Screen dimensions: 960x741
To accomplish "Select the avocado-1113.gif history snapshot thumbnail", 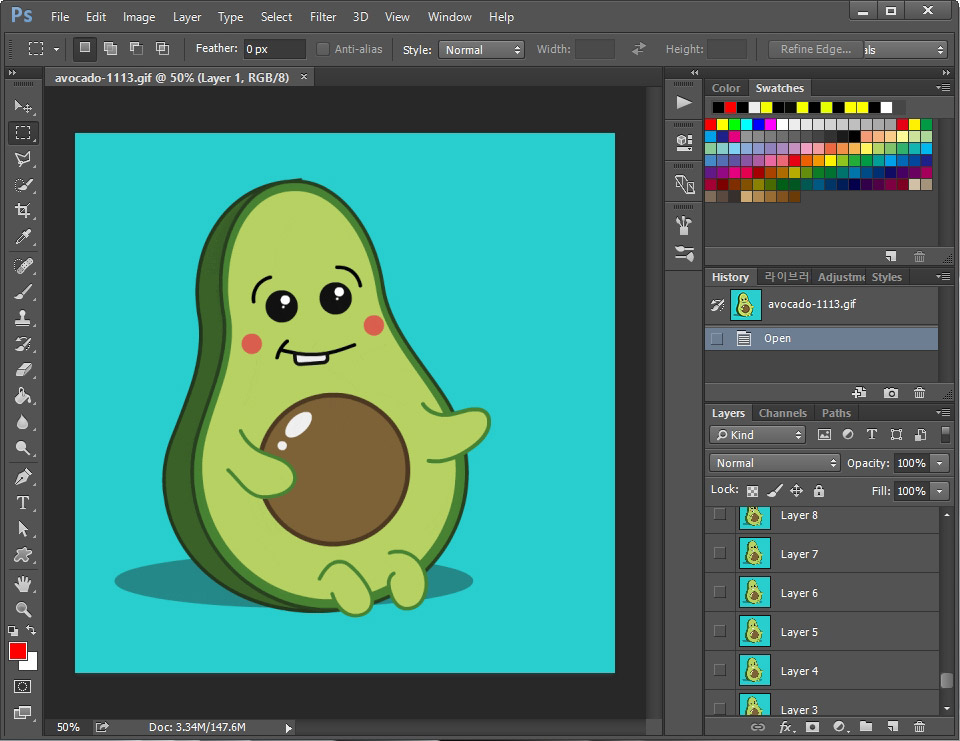I will tap(746, 304).
